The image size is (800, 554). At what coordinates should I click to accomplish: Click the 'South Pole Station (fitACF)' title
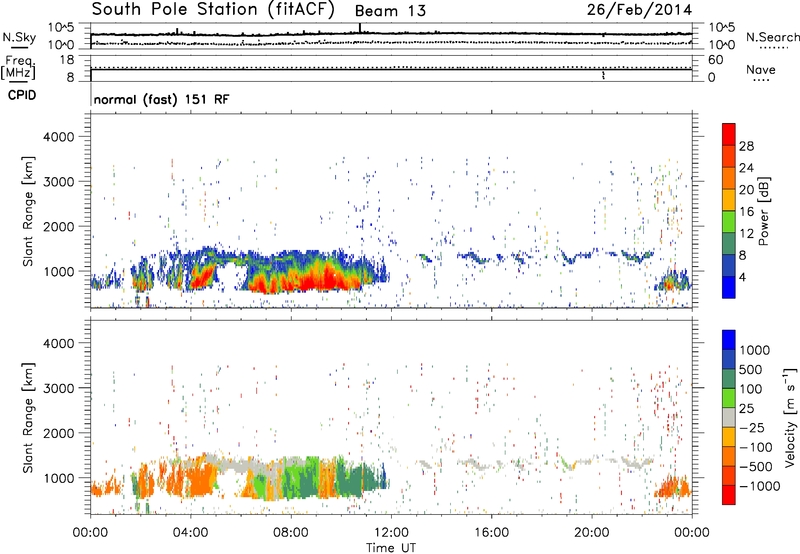tap(213, 10)
